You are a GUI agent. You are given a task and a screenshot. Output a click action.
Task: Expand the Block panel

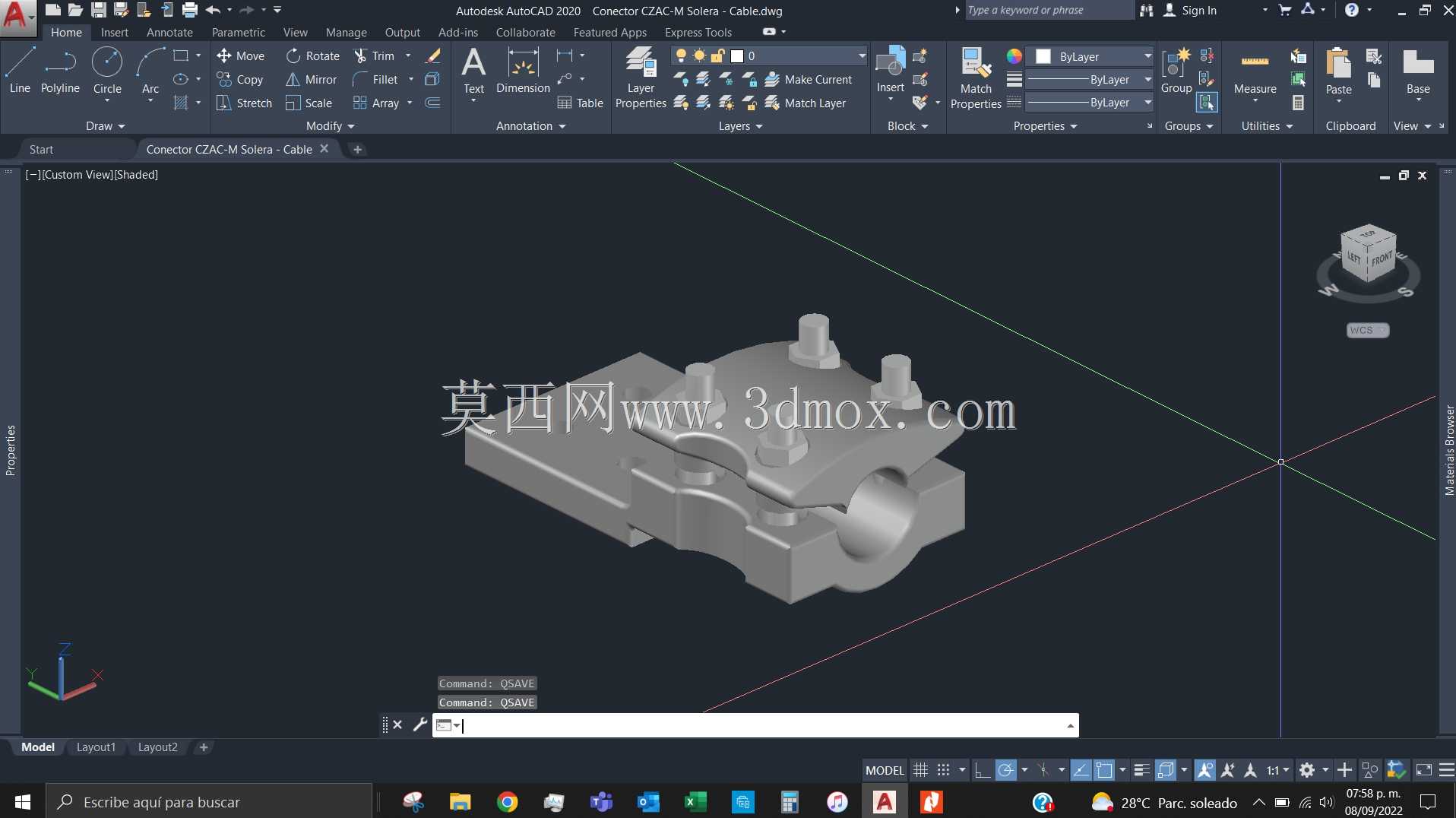point(907,126)
